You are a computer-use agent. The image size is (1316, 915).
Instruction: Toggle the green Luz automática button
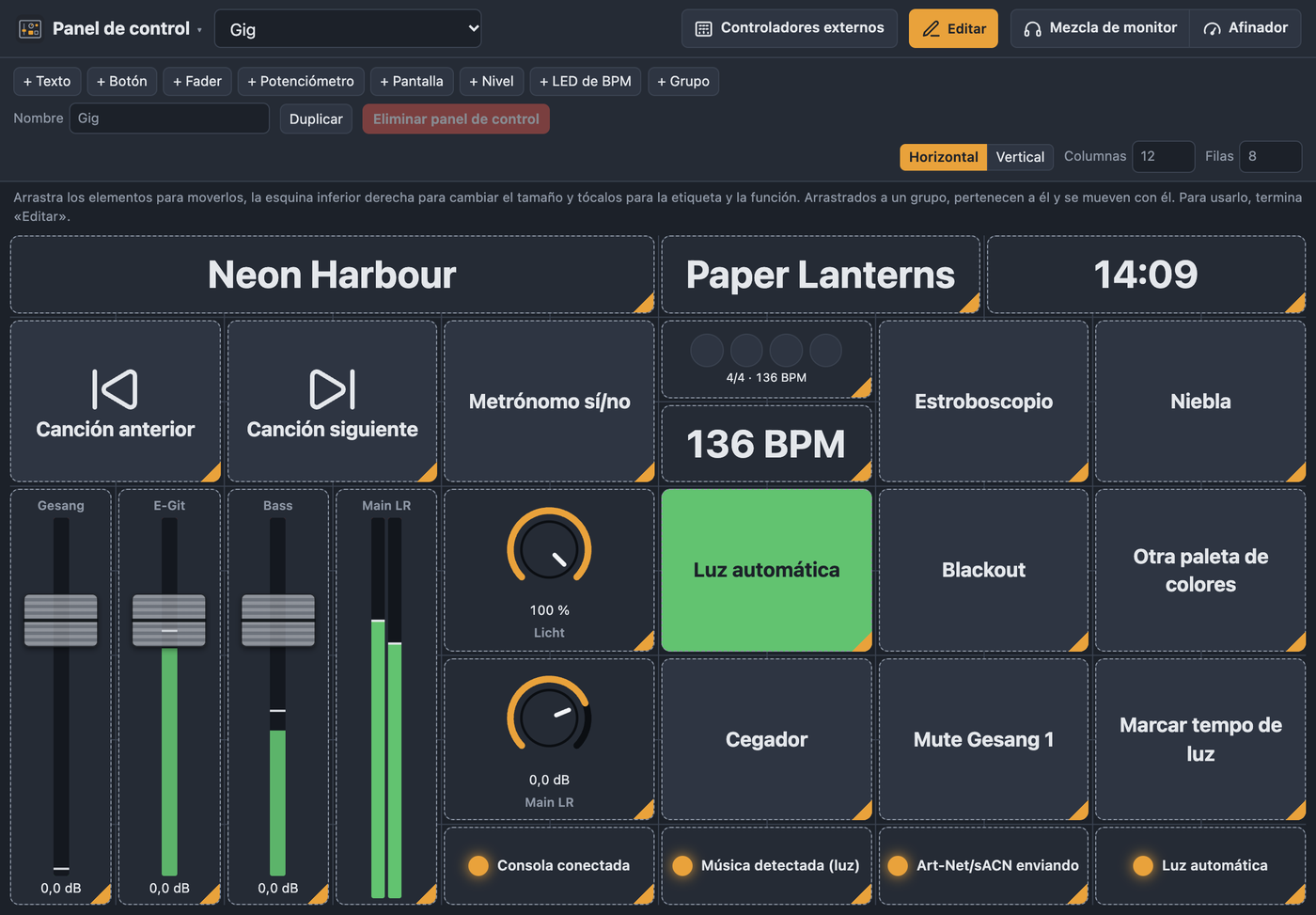(767, 570)
